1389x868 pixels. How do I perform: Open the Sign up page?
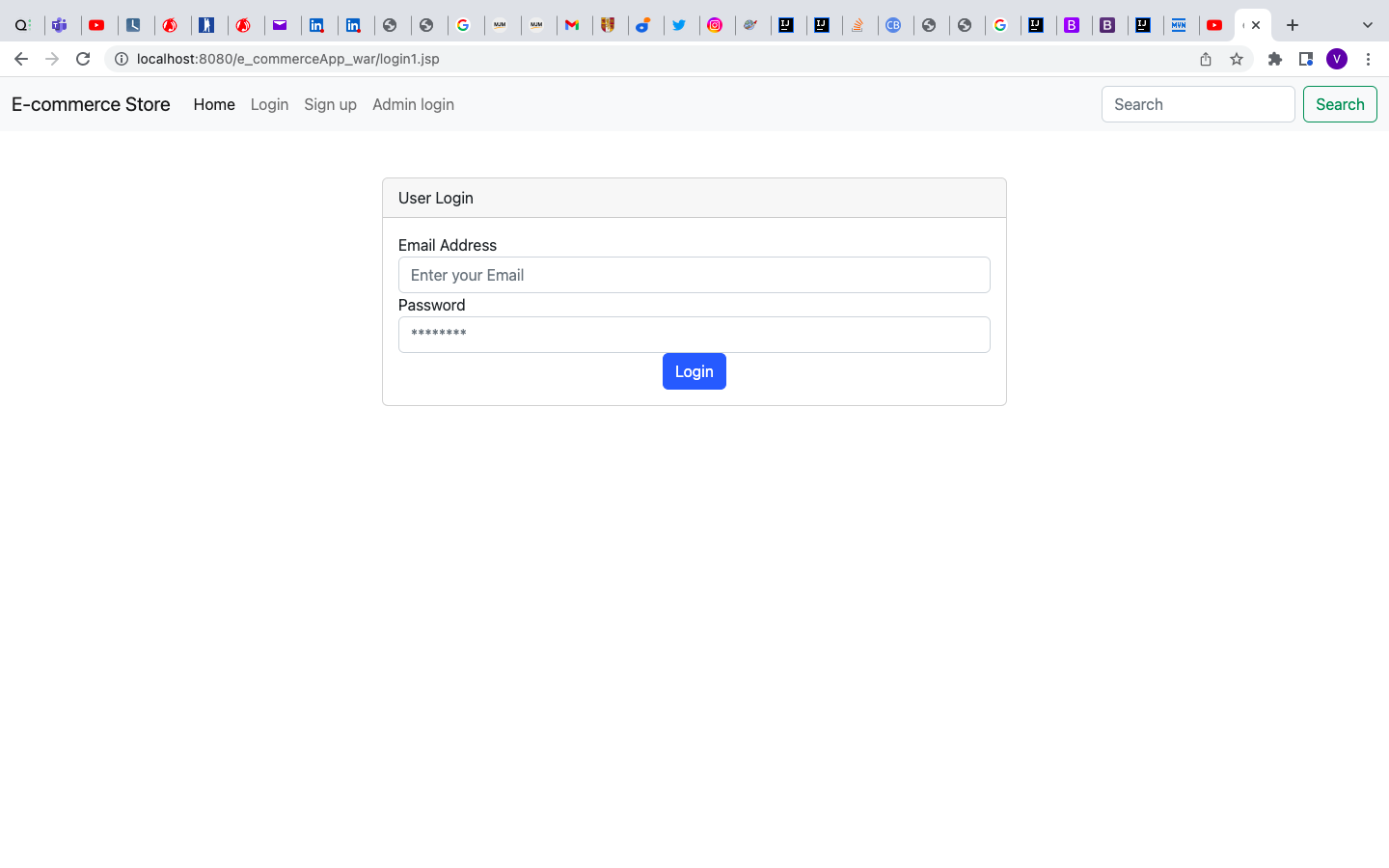(x=330, y=104)
